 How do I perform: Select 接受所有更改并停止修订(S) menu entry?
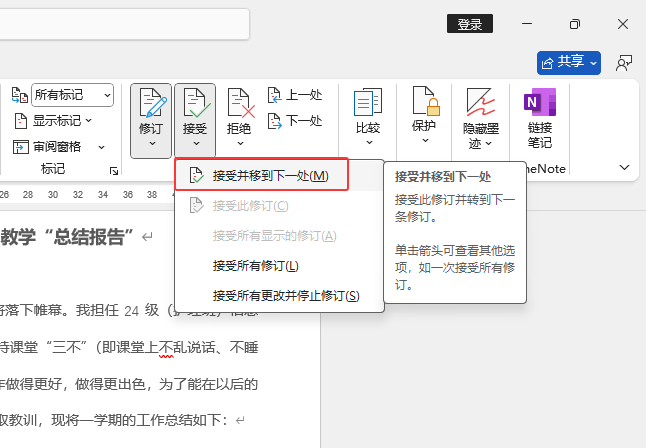(x=279, y=296)
